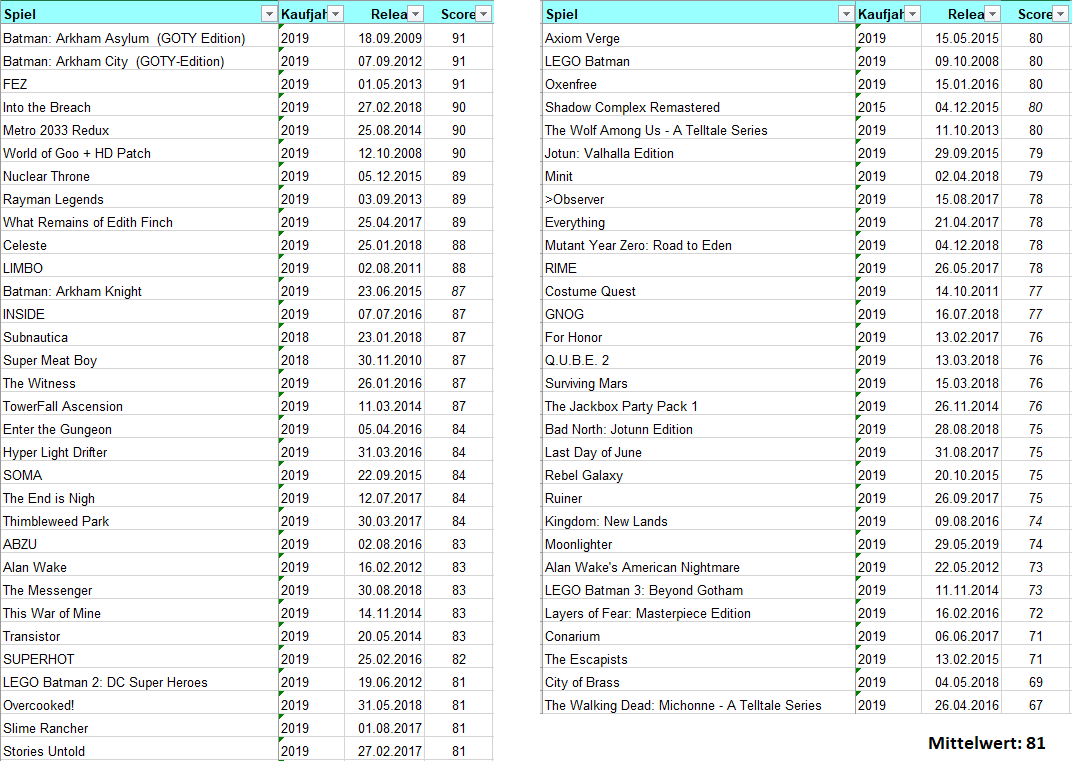Viewport: 1079px width, 772px height.
Task: Open the Release filter dropdown in left table
Action: (x=416, y=14)
